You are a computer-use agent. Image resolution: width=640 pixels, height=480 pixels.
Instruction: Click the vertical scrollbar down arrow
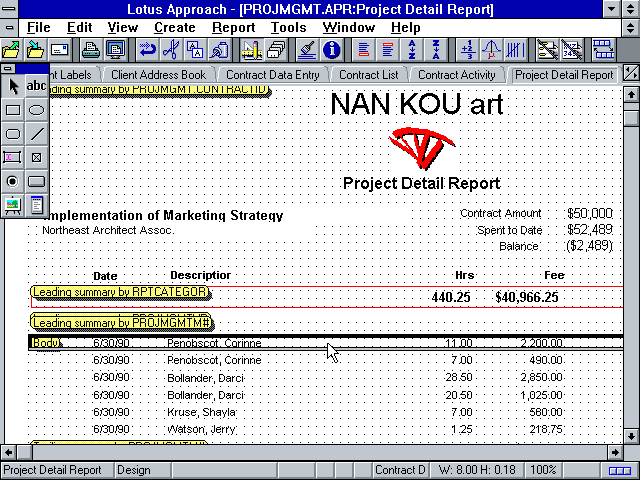click(631, 436)
